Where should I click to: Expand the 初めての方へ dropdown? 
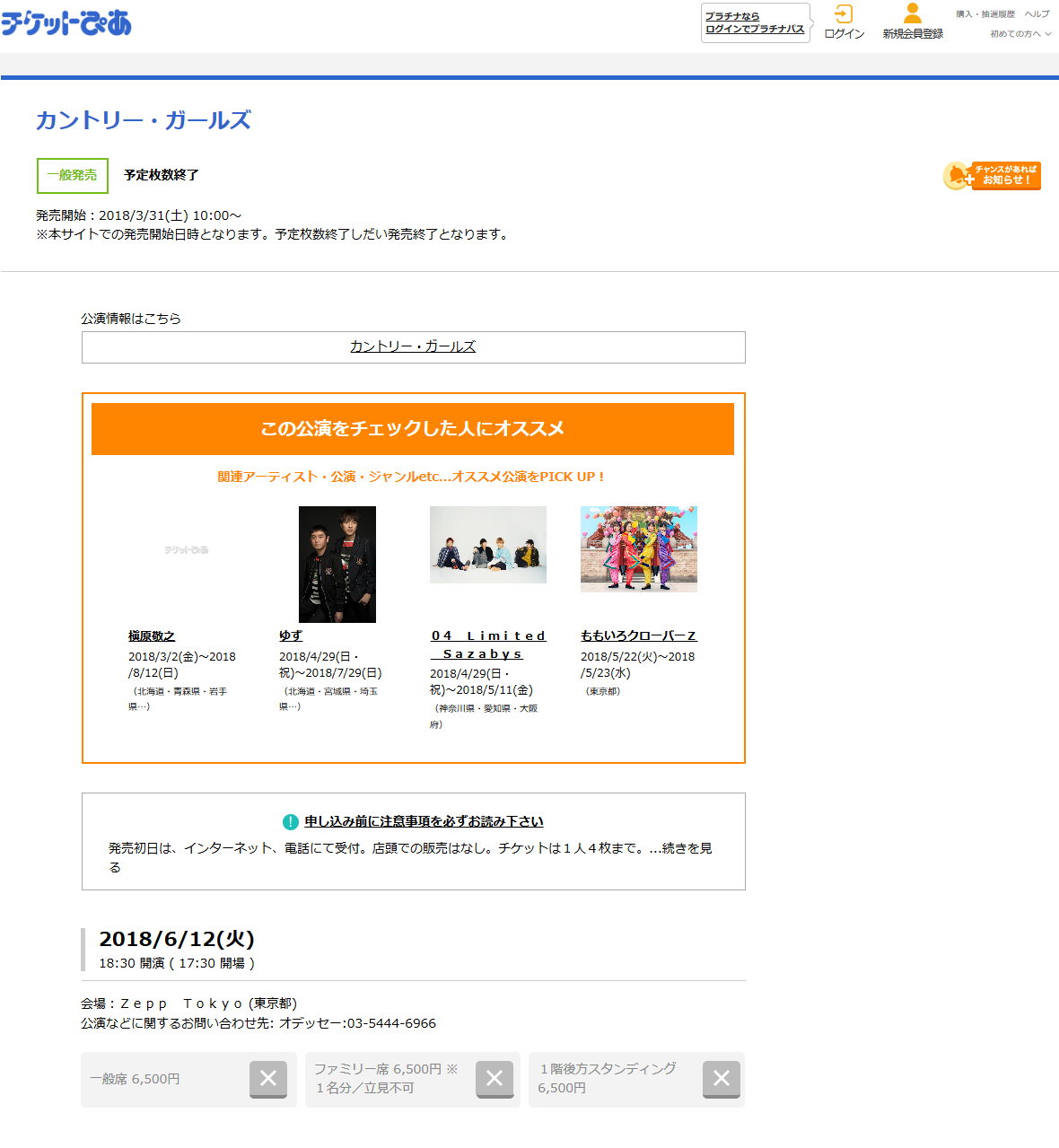point(1020,34)
